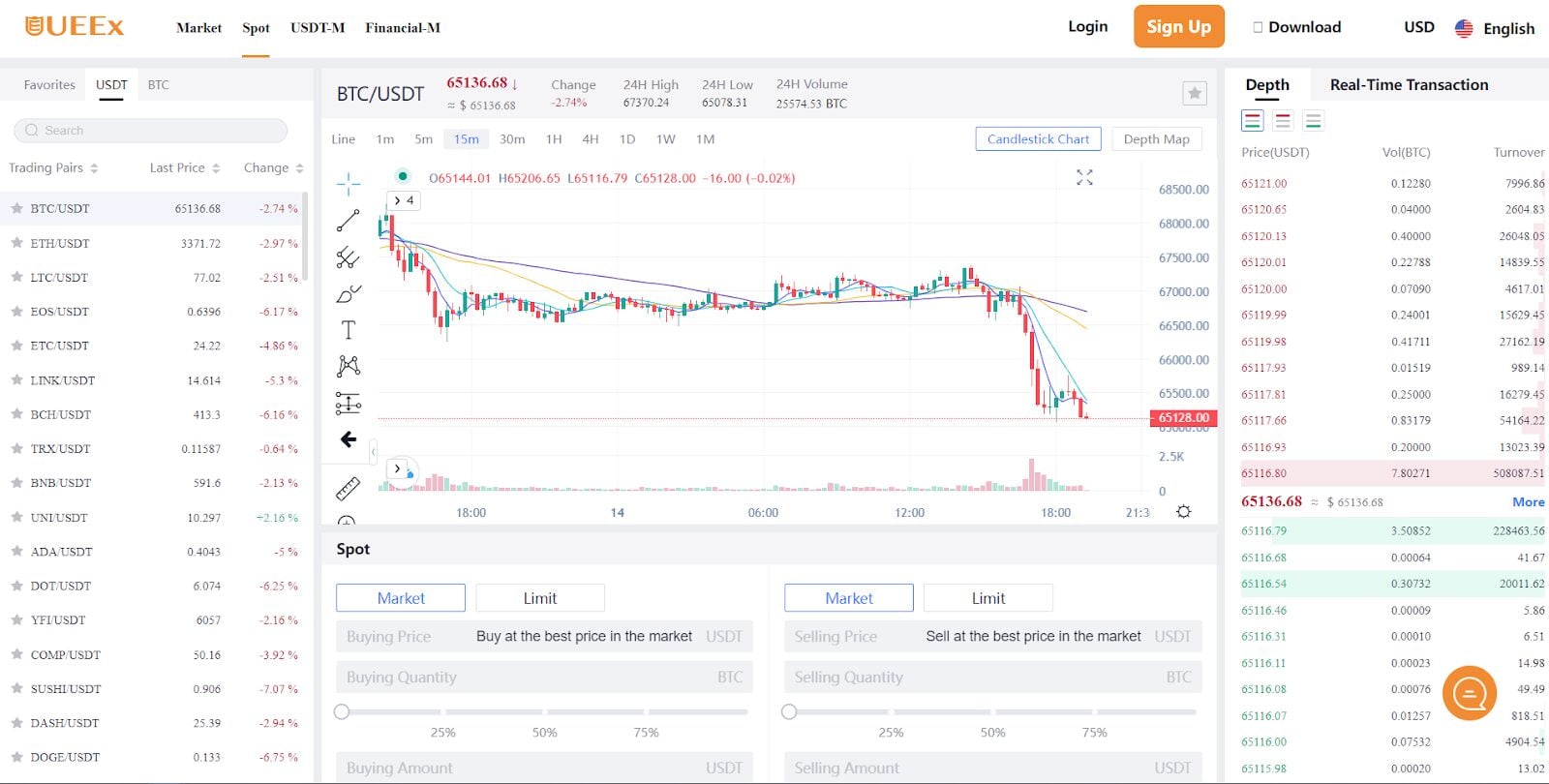Focus the trading pair Search field
The image size is (1549, 784).
pyautogui.click(x=151, y=130)
